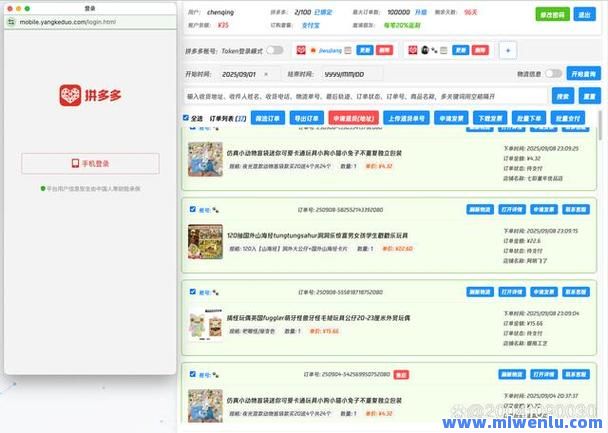
Task: Click the 筛选订单 toolbar button
Action: pos(268,118)
